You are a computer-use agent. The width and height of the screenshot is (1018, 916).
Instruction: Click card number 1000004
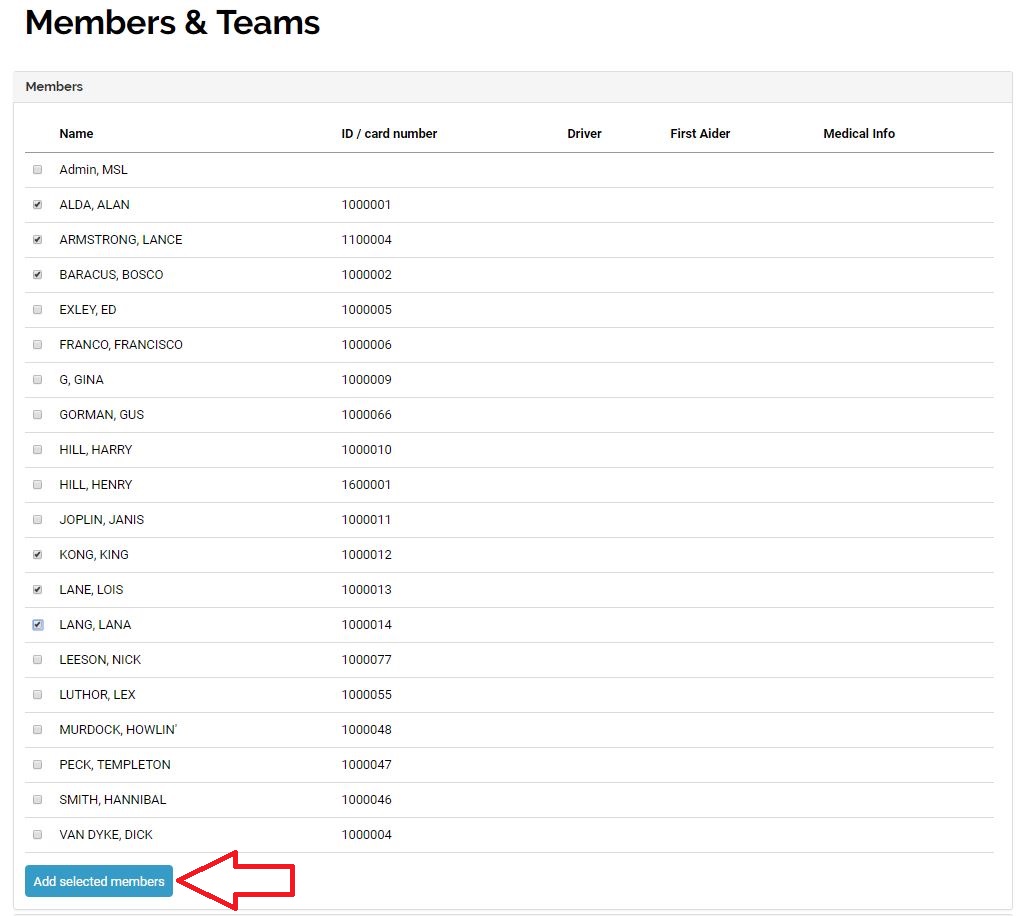click(x=366, y=836)
